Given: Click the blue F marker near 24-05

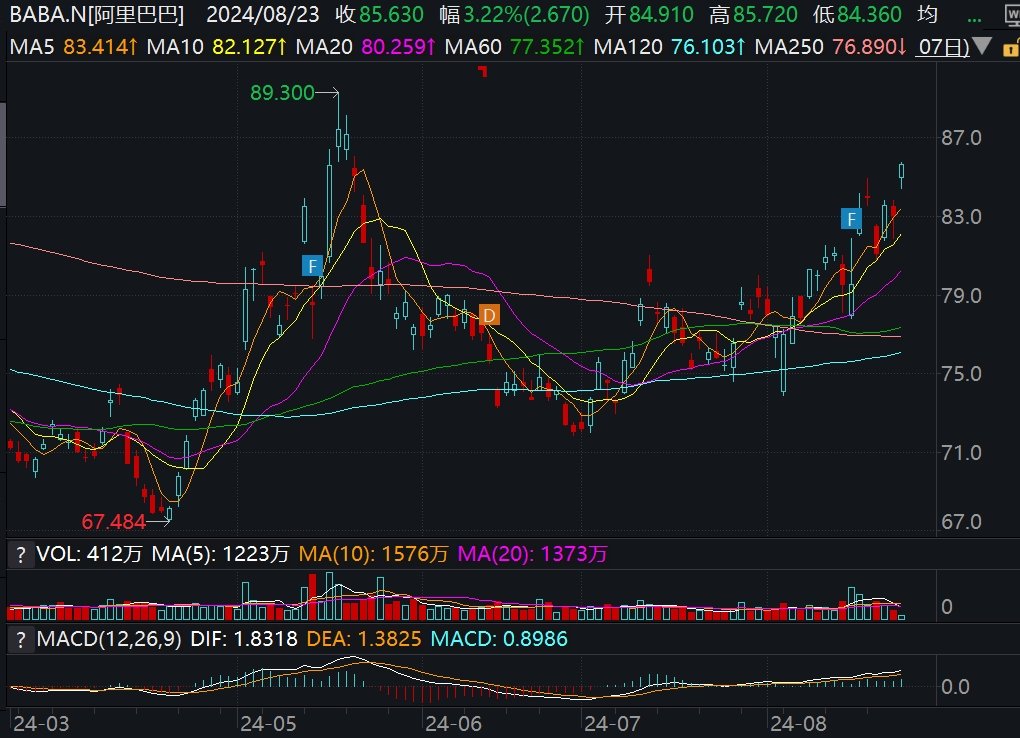Looking at the screenshot, I should coord(313,266).
